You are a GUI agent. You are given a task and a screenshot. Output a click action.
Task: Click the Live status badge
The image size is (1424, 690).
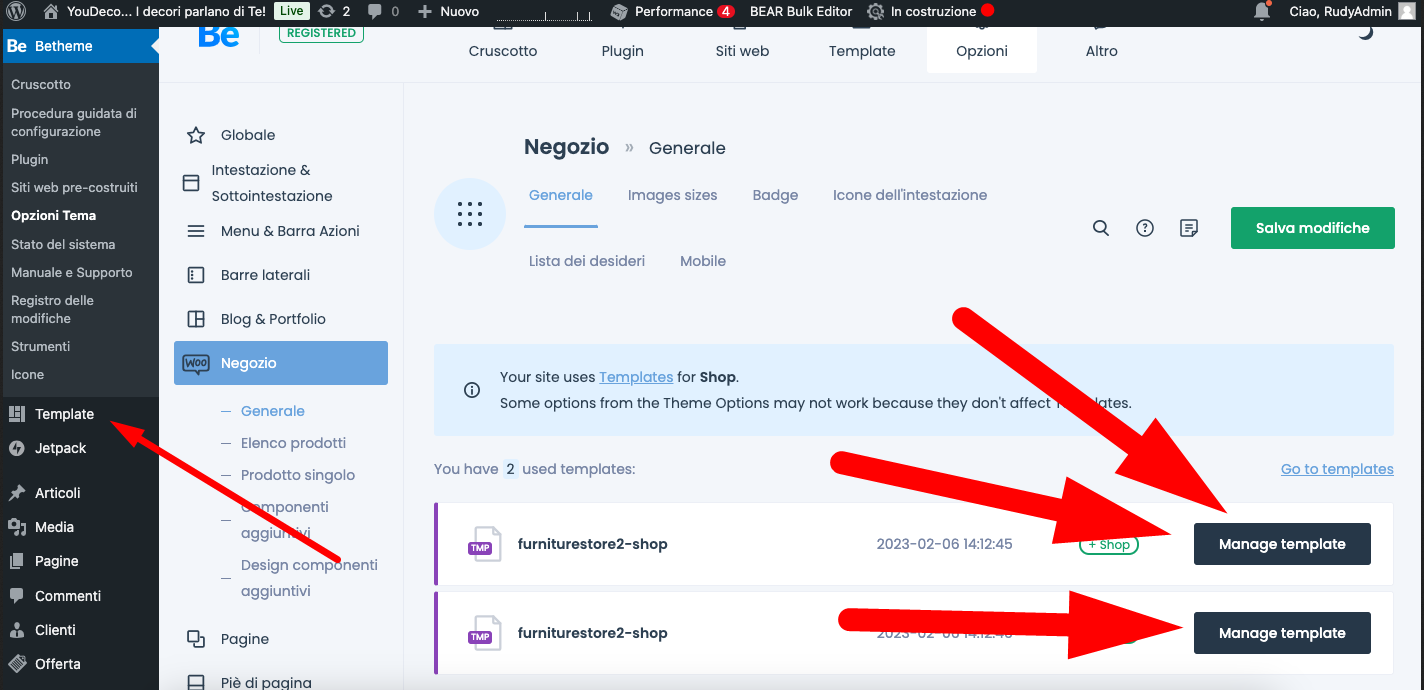(x=291, y=11)
